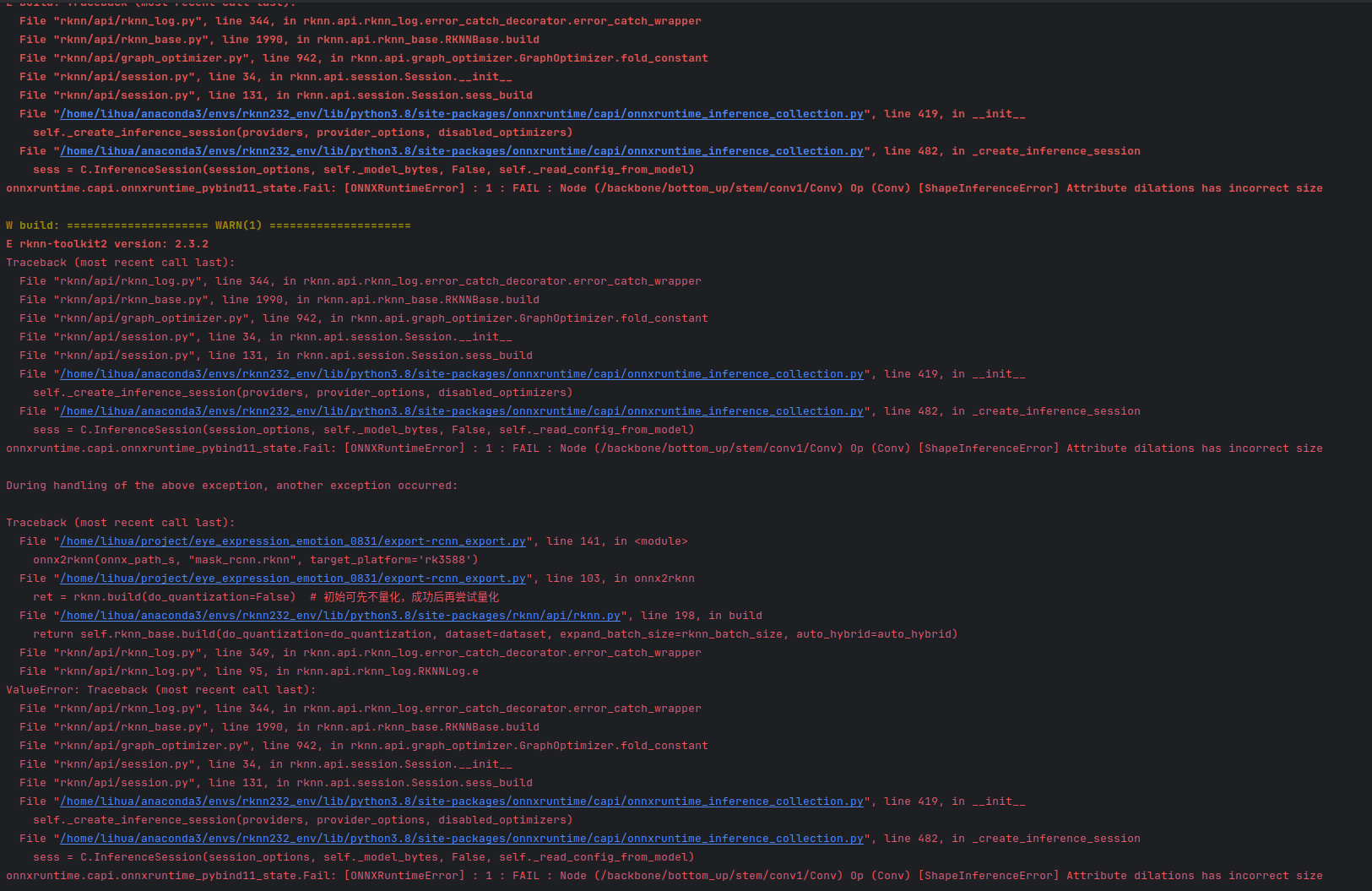
Task: Open export-rcnn_export.py link at line 103
Action: coord(293,579)
